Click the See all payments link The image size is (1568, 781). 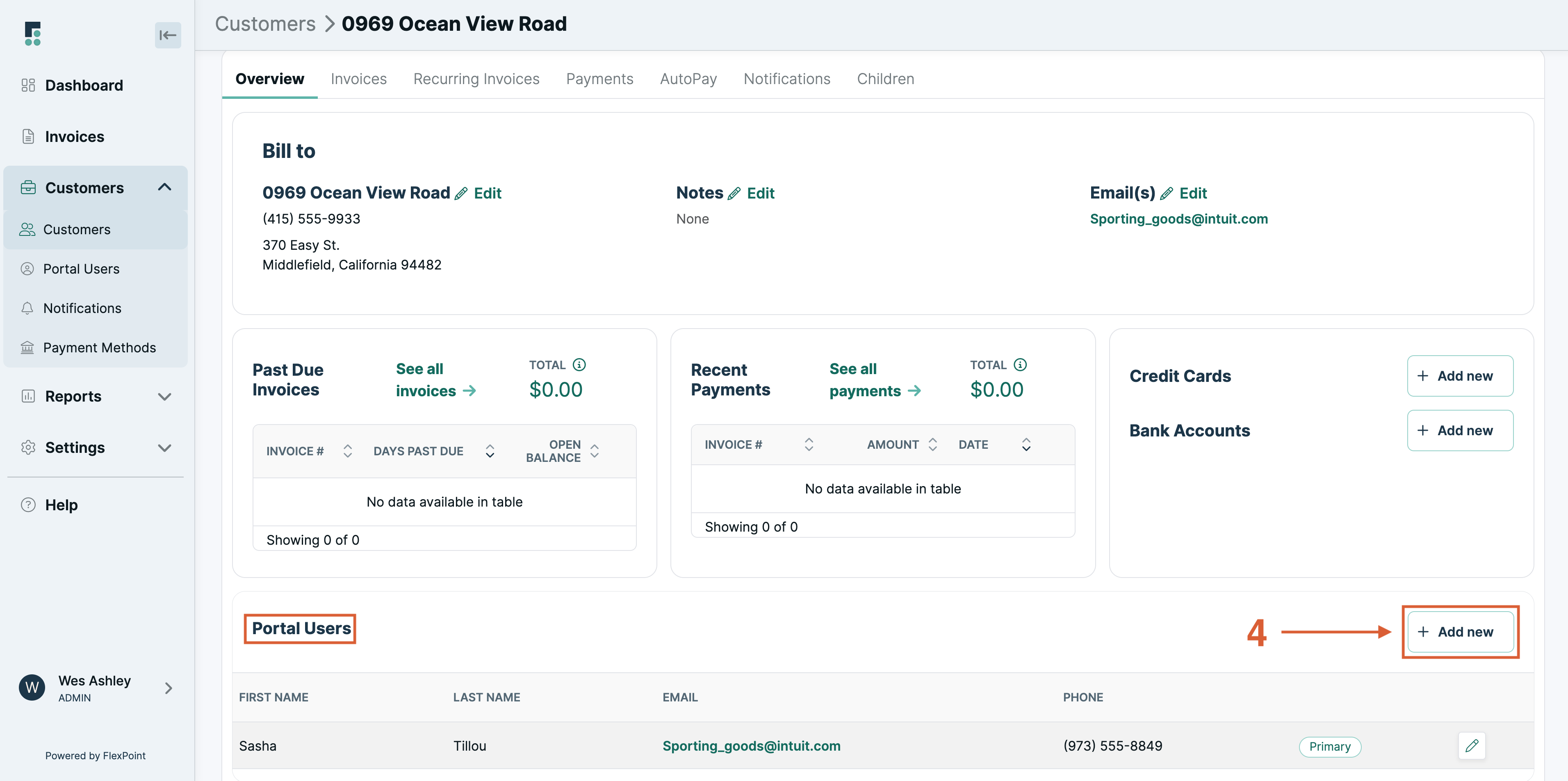pos(875,379)
